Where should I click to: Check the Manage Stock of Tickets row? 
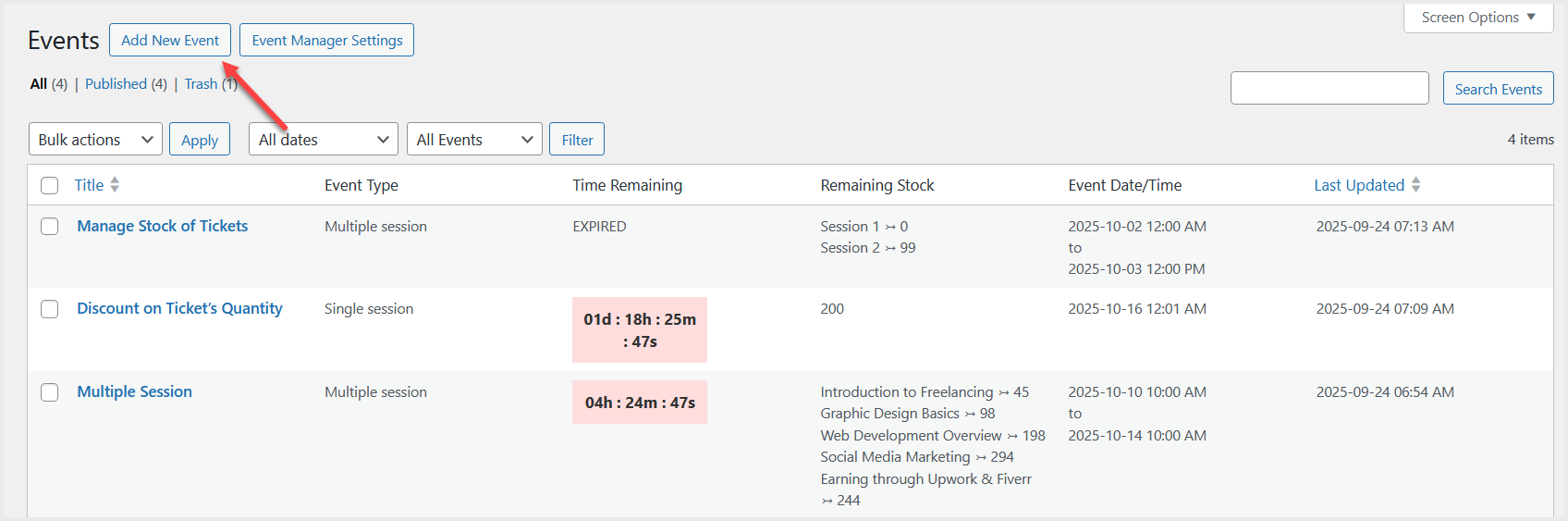coord(50,227)
